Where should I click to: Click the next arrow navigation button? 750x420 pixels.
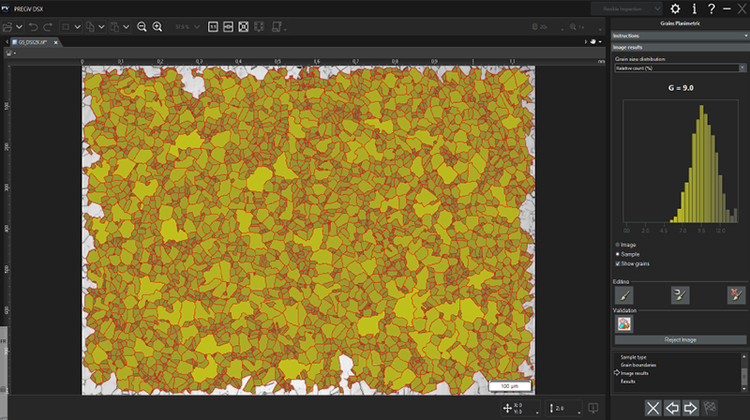pyautogui.click(x=690, y=408)
